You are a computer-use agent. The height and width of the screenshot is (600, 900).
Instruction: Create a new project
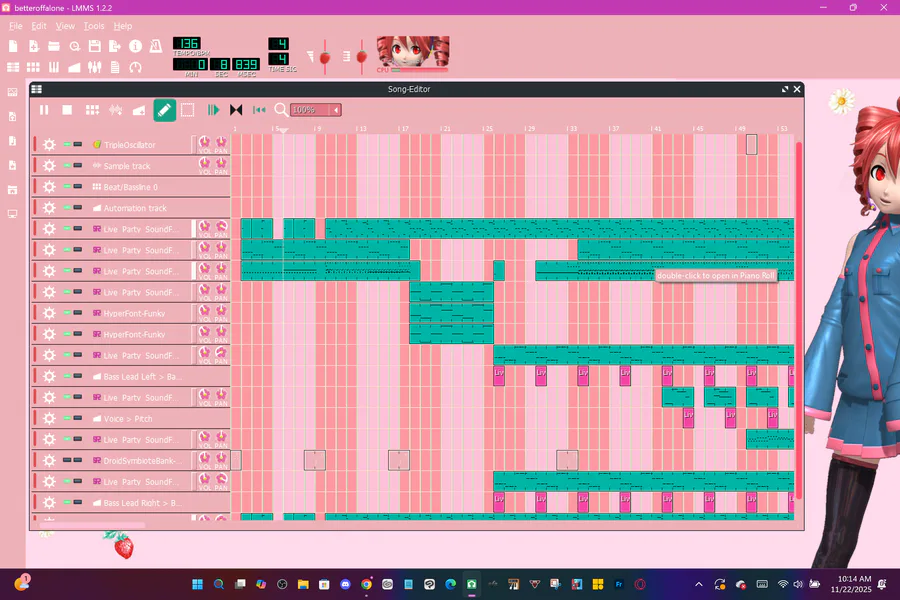13,47
